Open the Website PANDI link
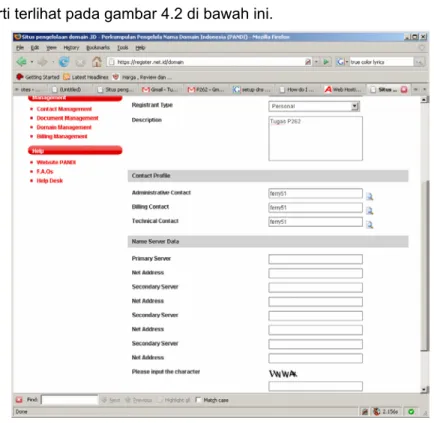 pyautogui.click(x=56, y=162)
